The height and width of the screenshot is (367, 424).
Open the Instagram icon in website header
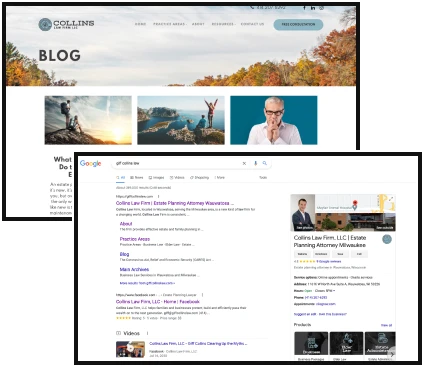click(321, 8)
